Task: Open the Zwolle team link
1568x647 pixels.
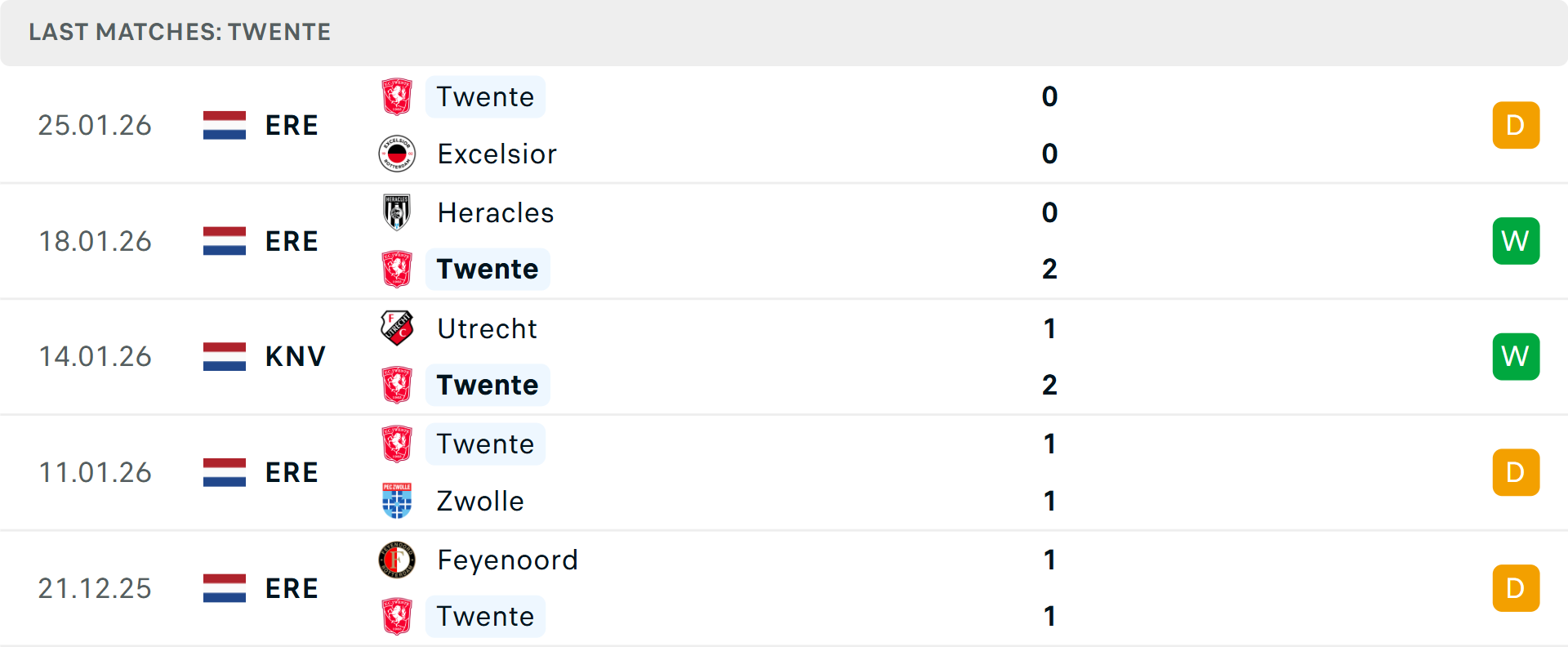Action: (480, 502)
